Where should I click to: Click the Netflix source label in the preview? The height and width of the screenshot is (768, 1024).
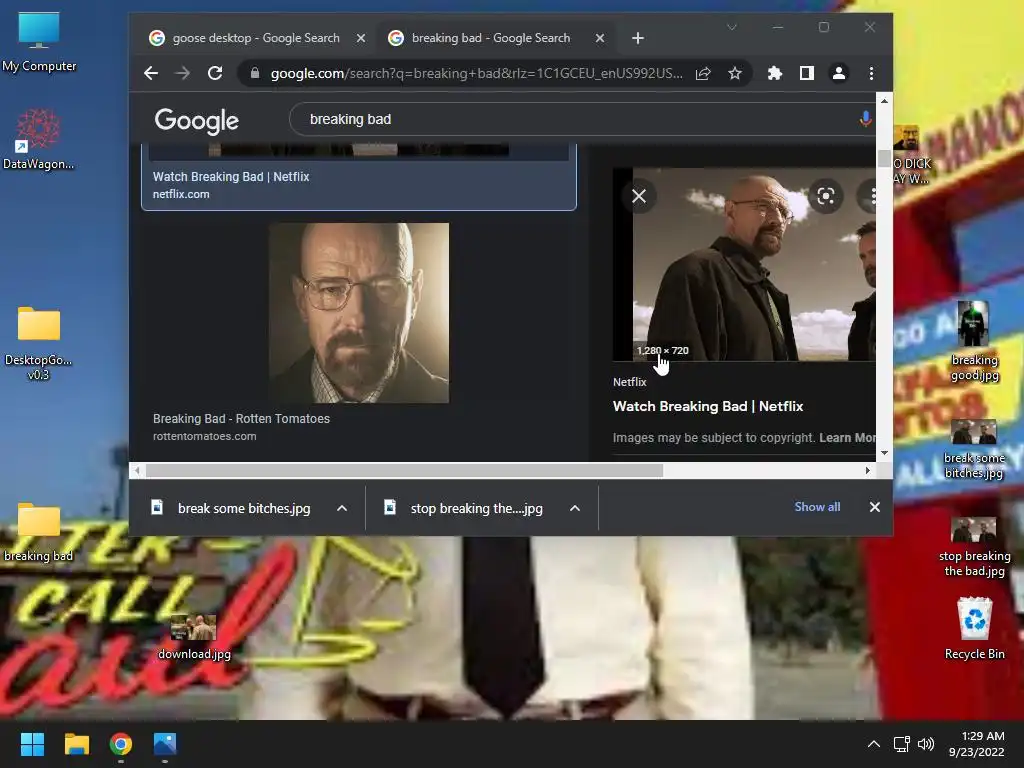[x=630, y=382]
